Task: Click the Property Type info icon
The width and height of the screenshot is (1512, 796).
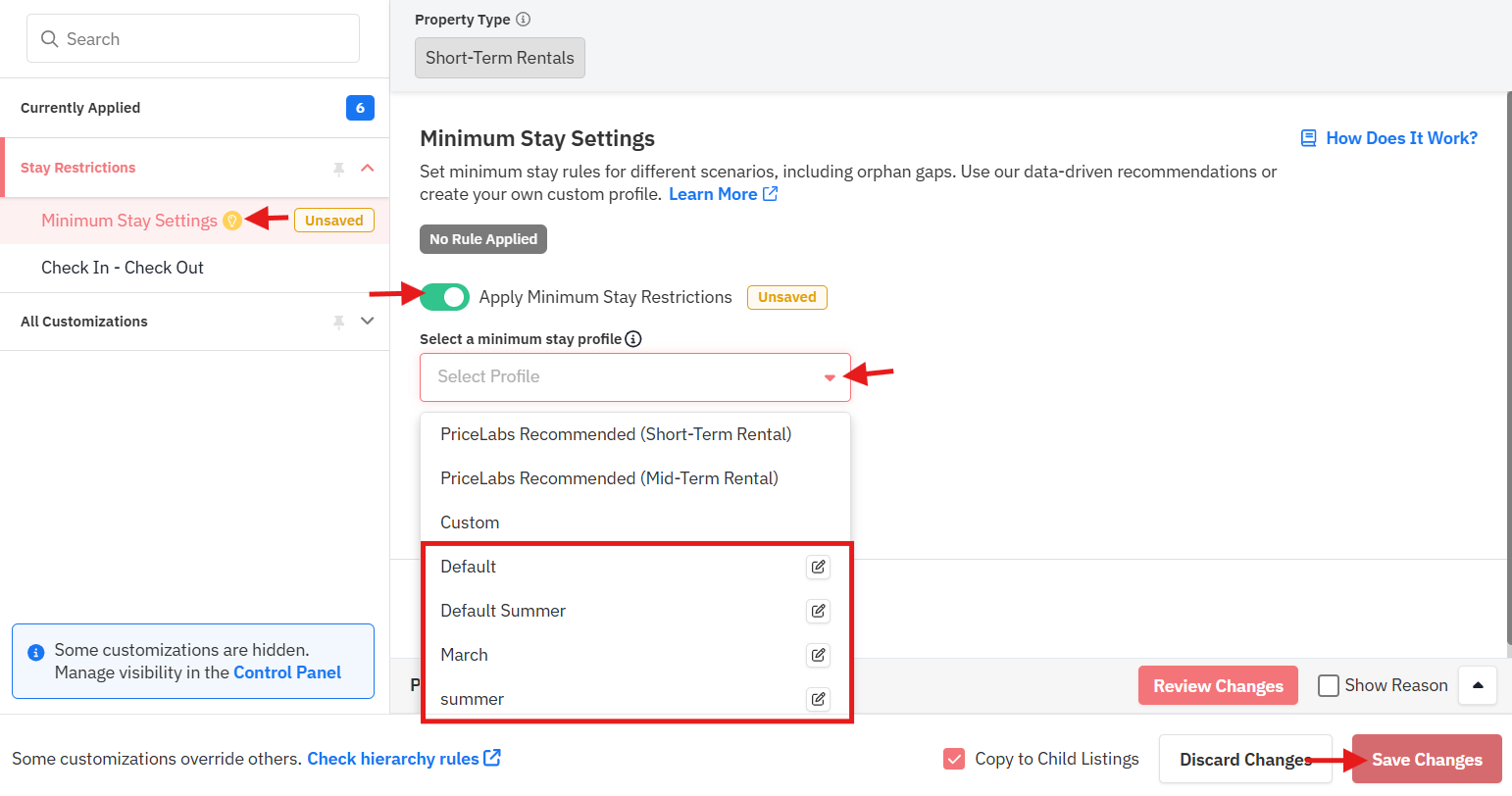Action: 523,20
